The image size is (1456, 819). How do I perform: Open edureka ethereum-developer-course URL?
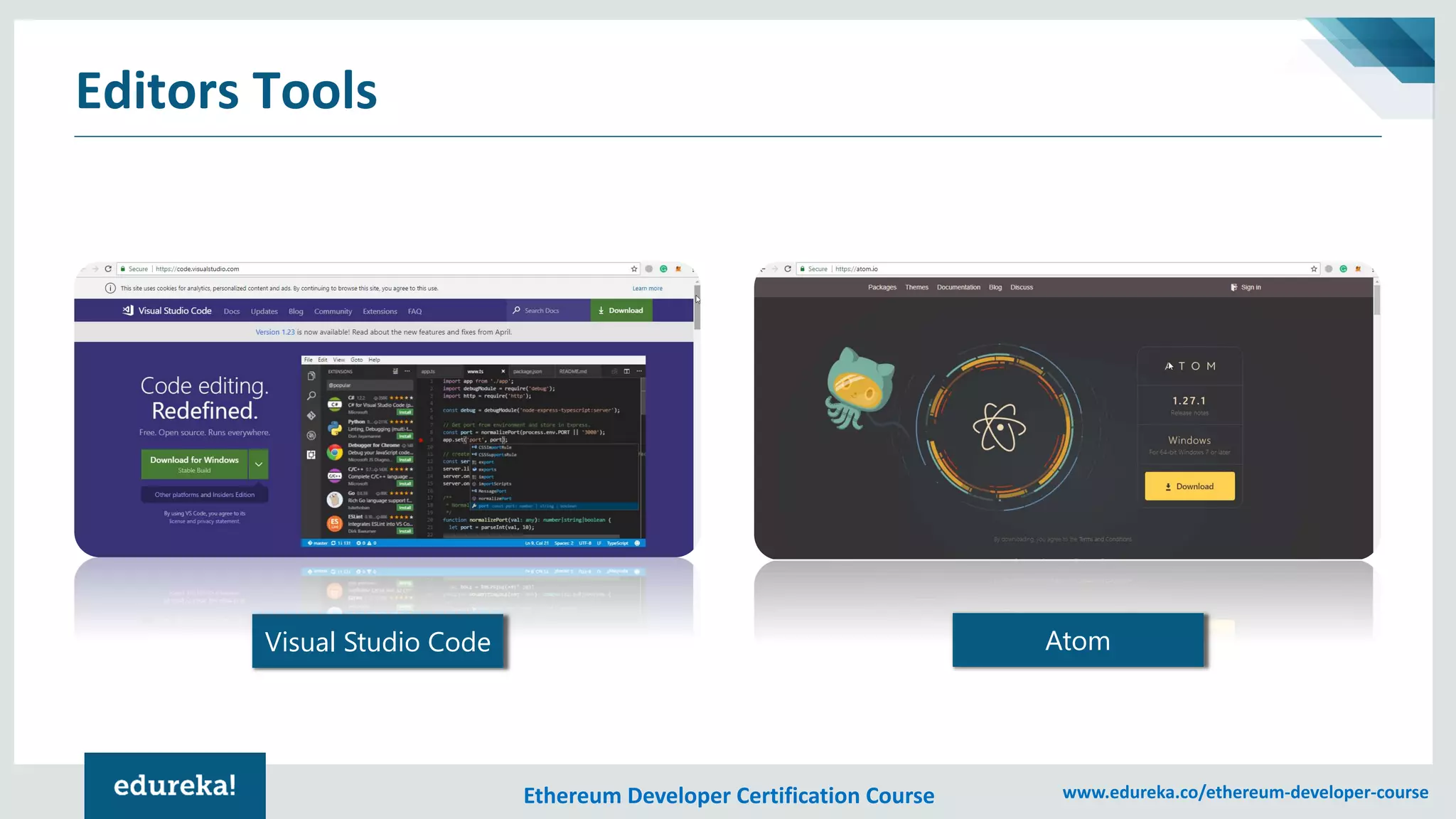[1245, 792]
